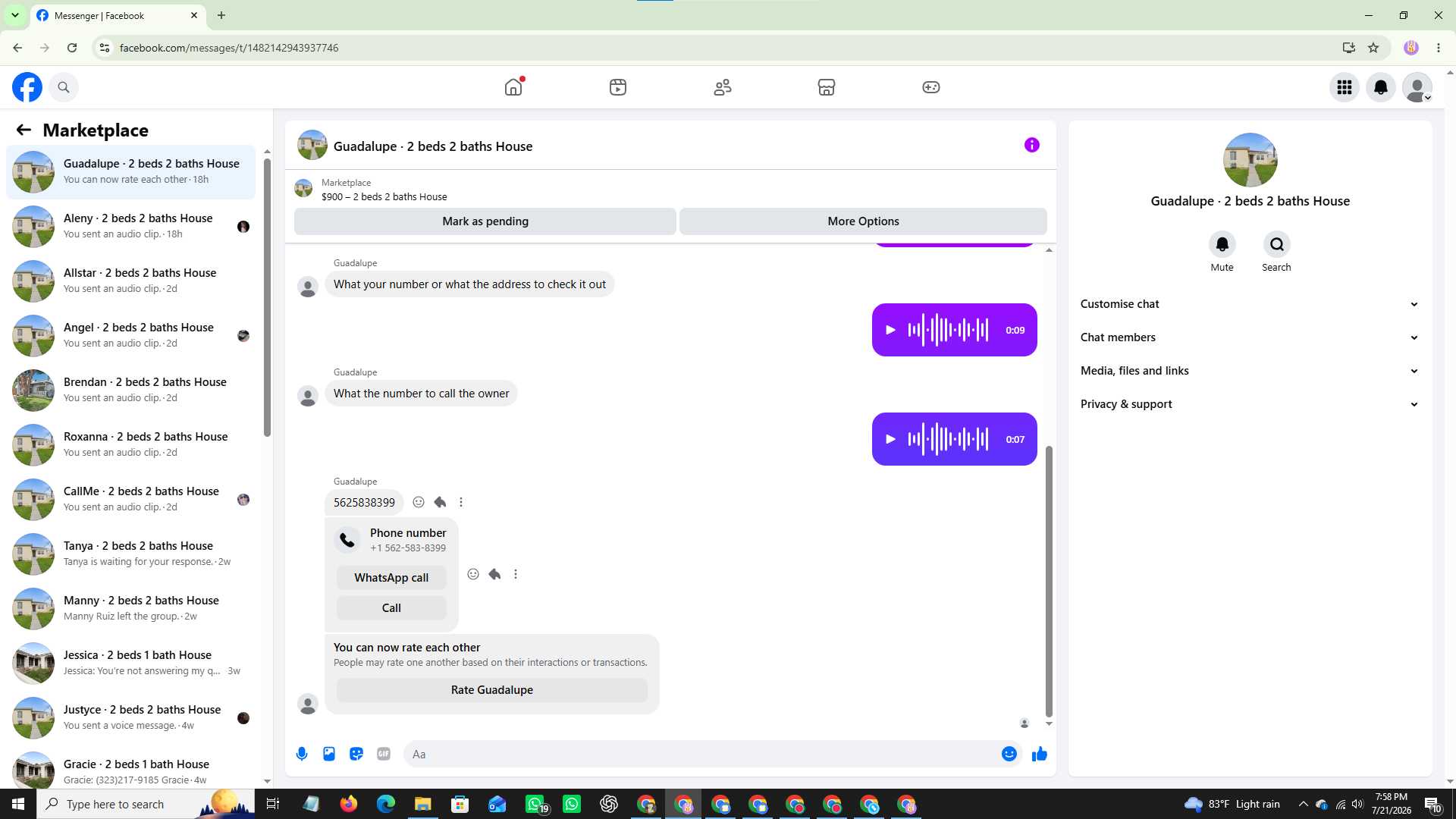The image size is (1456, 819).
Task: Open Manny 2 beds 2 baths chat
Action: click(x=131, y=608)
